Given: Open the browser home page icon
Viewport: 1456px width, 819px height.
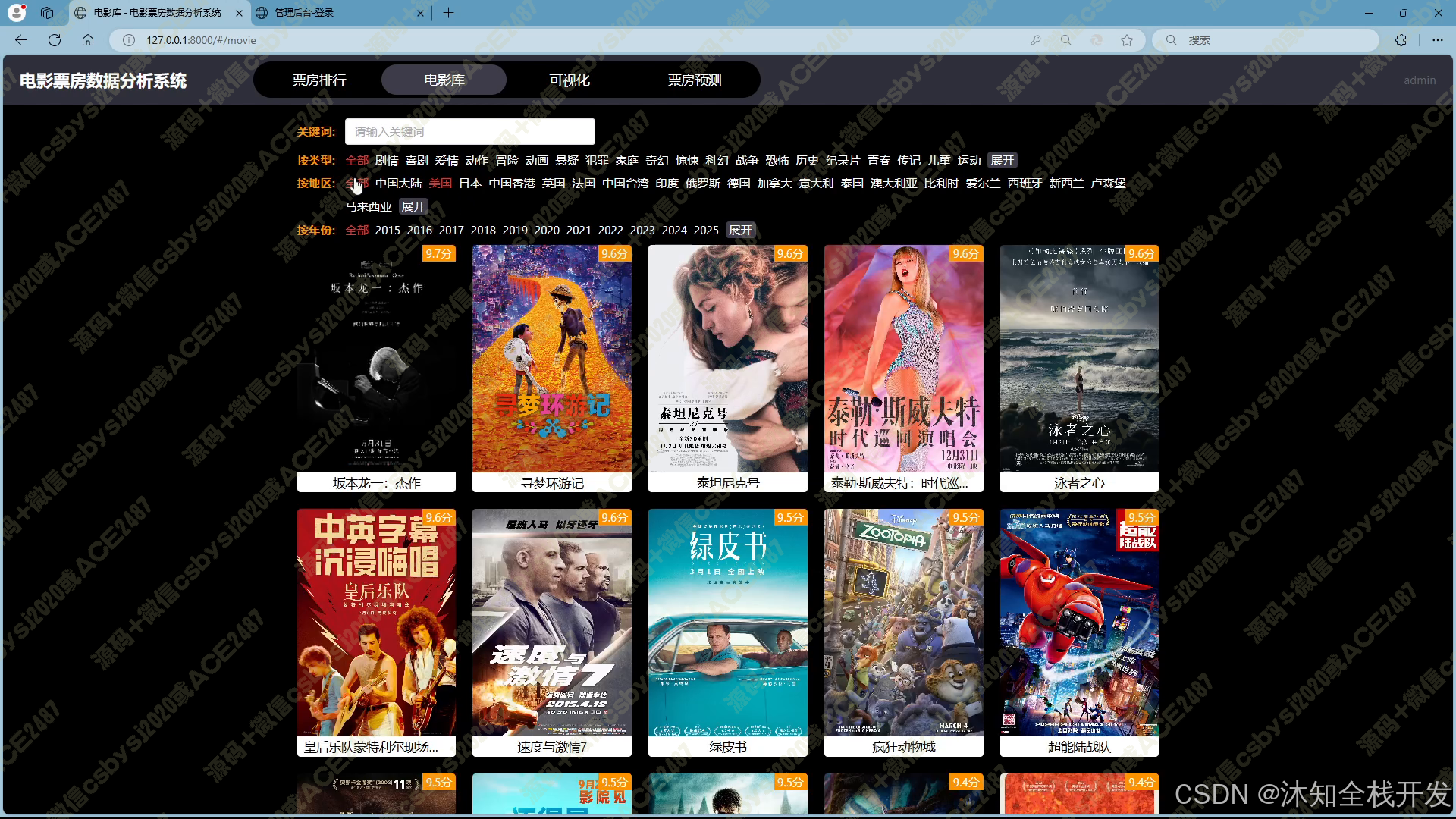Looking at the screenshot, I should pos(88,40).
